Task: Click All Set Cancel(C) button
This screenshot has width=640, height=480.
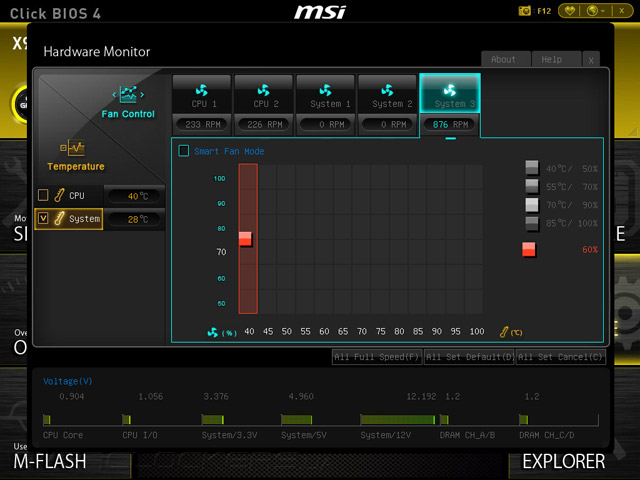Action: point(560,357)
